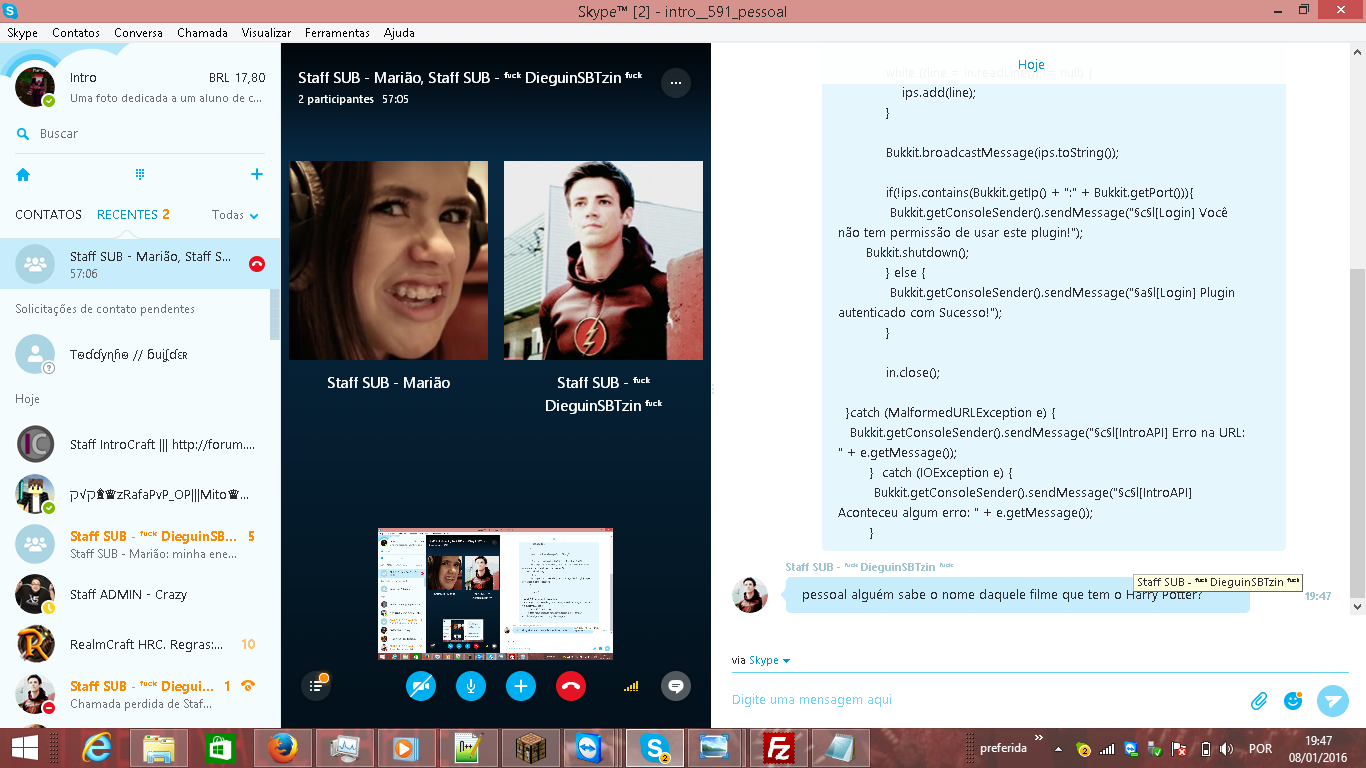Click the 'Hoje' date header in chat
The image size is (1366, 768).
[x=1031, y=65]
